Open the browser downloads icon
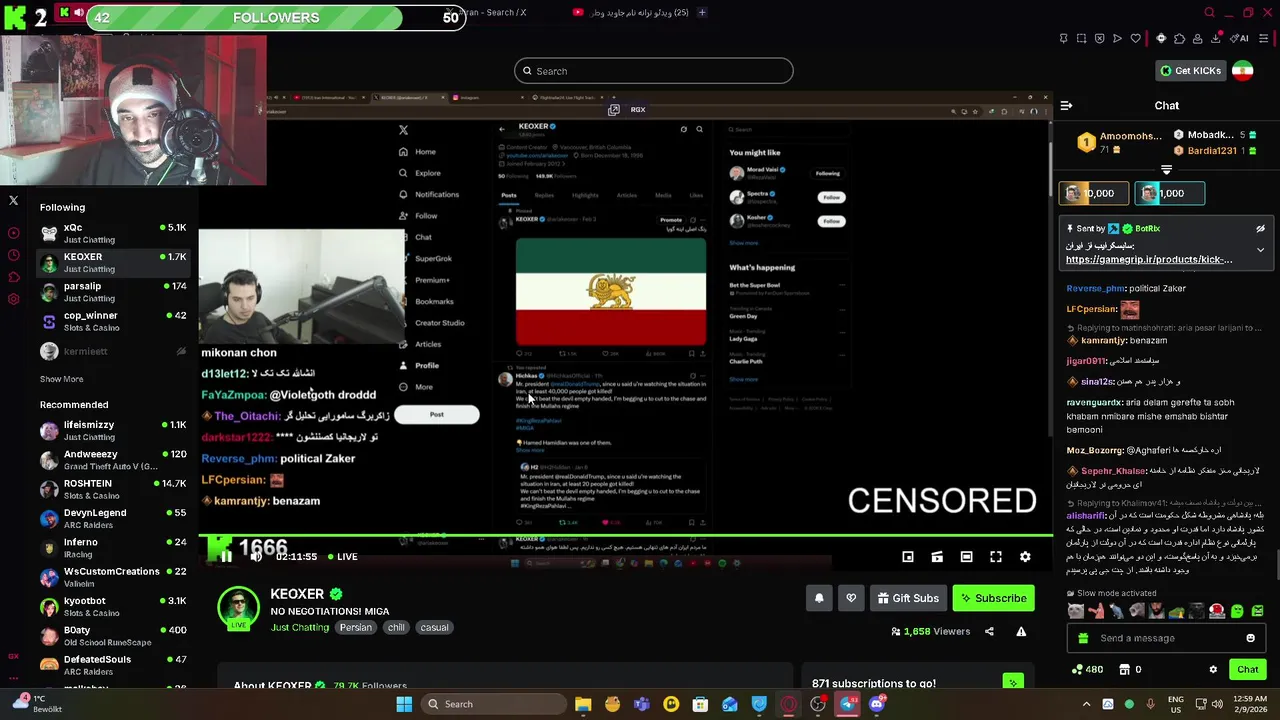The height and width of the screenshot is (720, 1280). pyautogui.click(x=1215, y=38)
